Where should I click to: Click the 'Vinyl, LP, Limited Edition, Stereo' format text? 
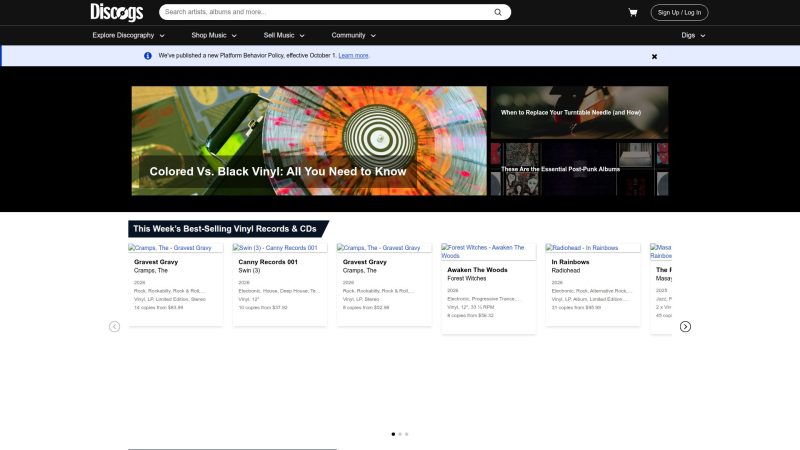pyautogui.click(x=169, y=299)
